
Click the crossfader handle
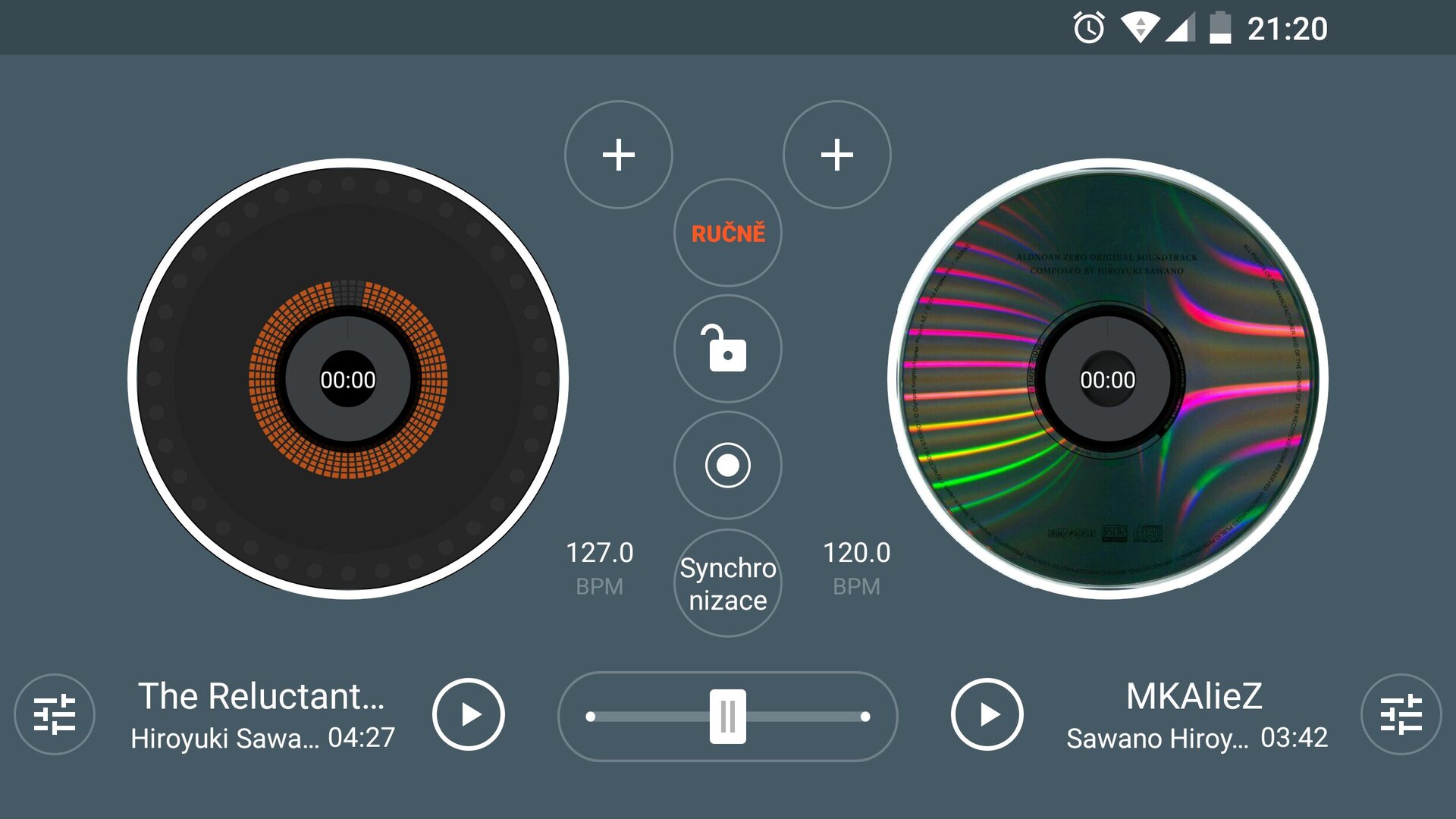tap(727, 716)
